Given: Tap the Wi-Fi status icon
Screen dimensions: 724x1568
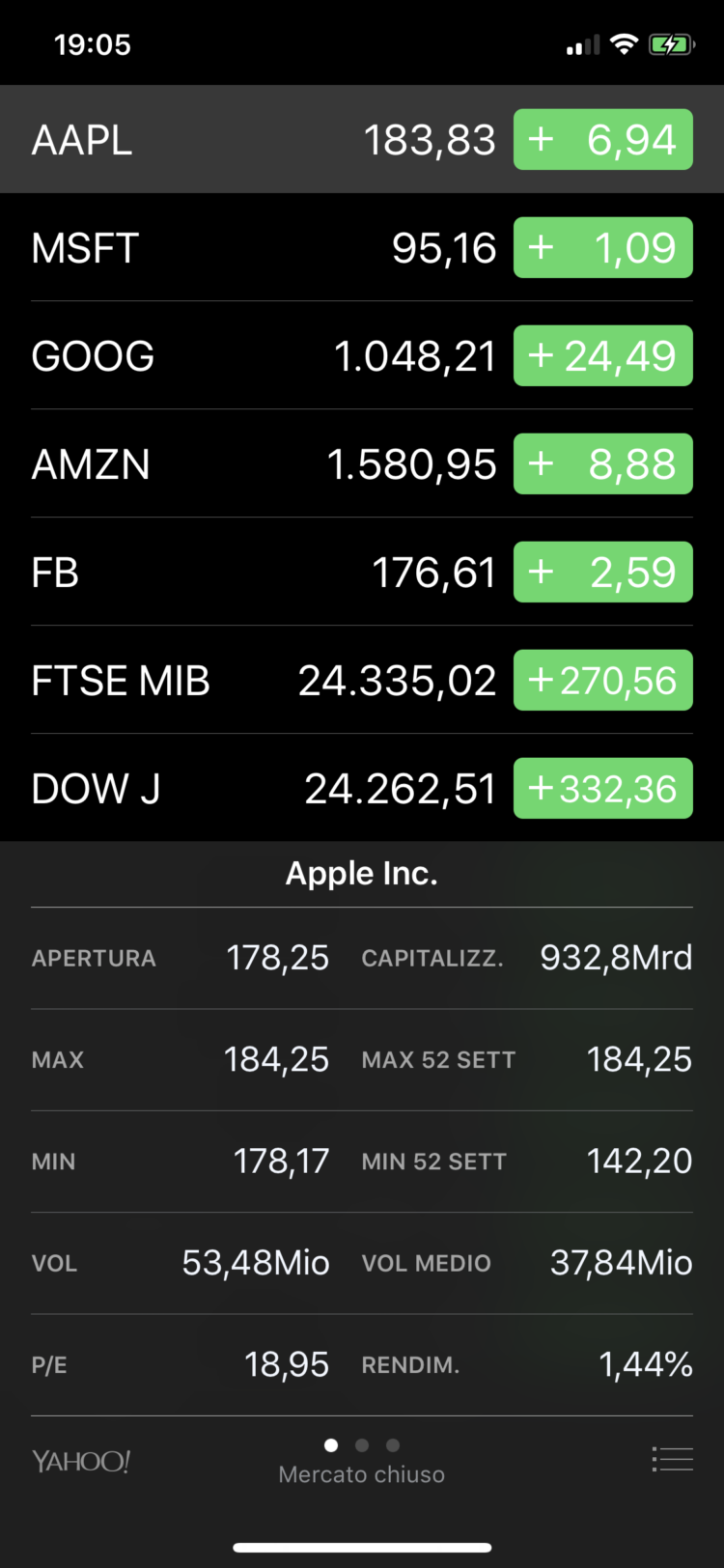Looking at the screenshot, I should coord(625,44).
